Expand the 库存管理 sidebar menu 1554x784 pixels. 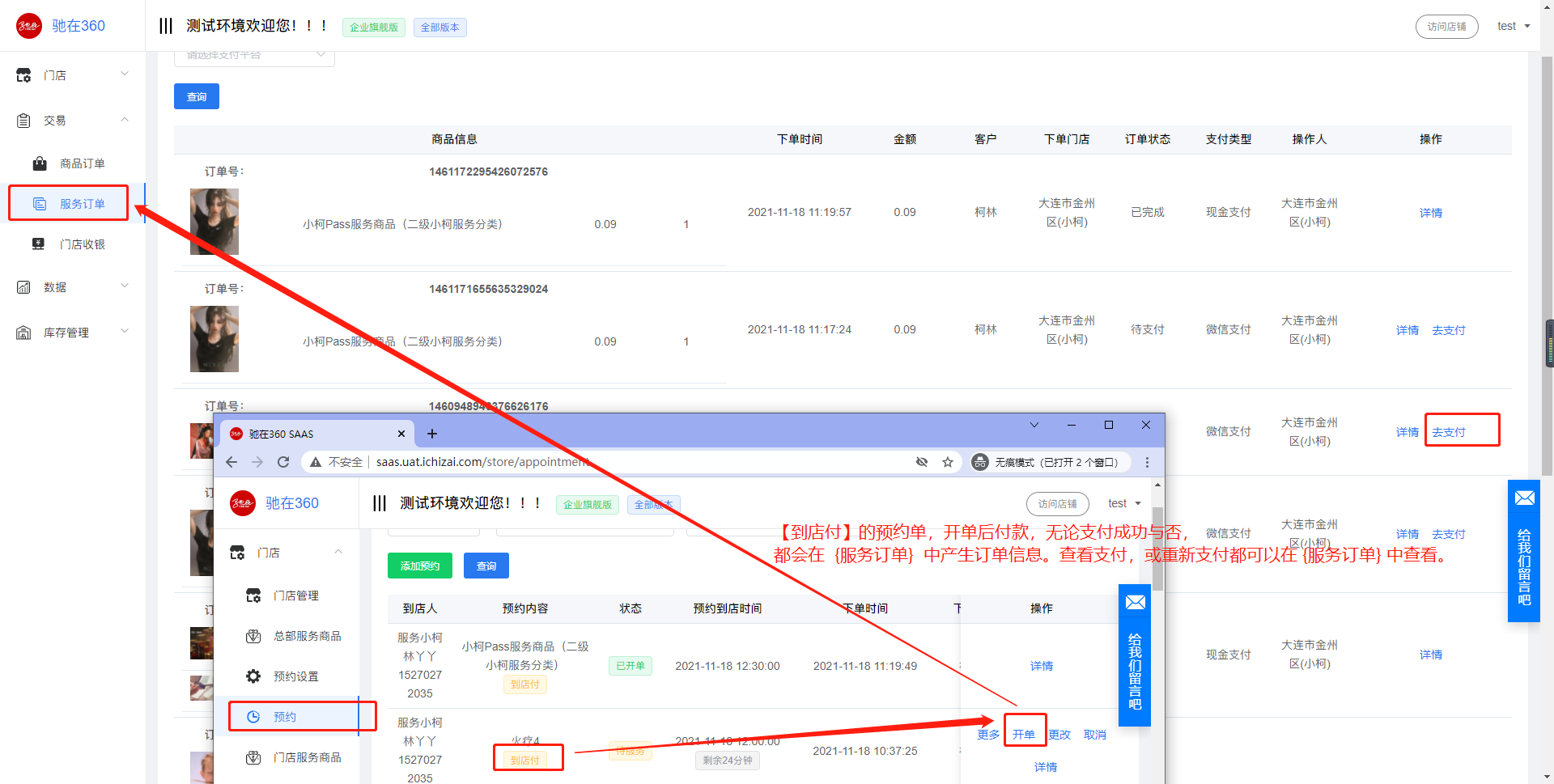click(73, 333)
